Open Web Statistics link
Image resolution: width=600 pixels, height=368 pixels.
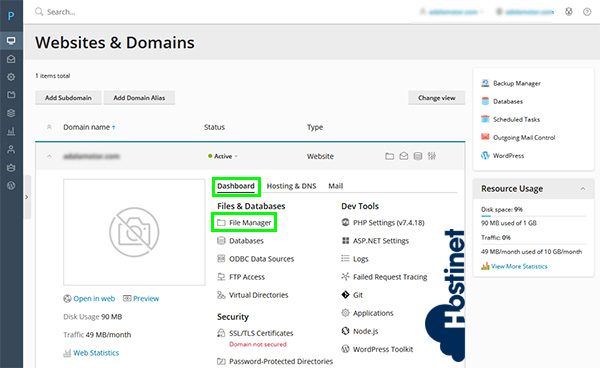(x=91, y=353)
